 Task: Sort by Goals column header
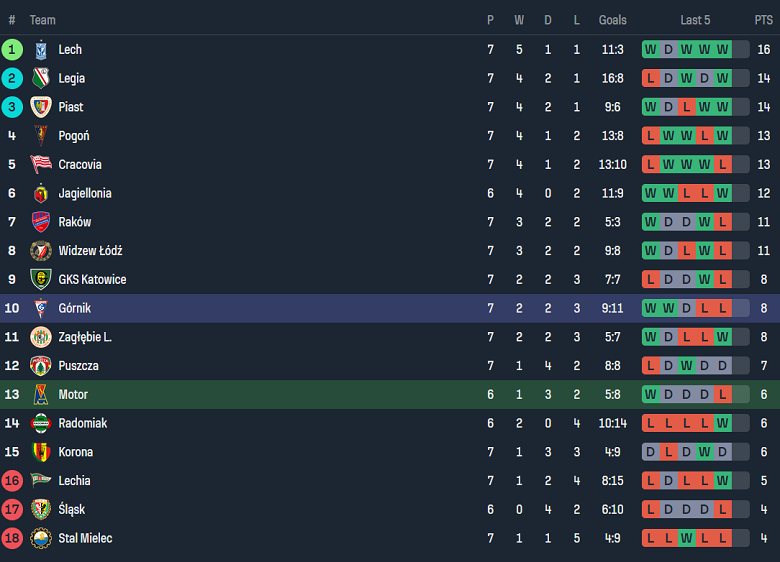612,20
